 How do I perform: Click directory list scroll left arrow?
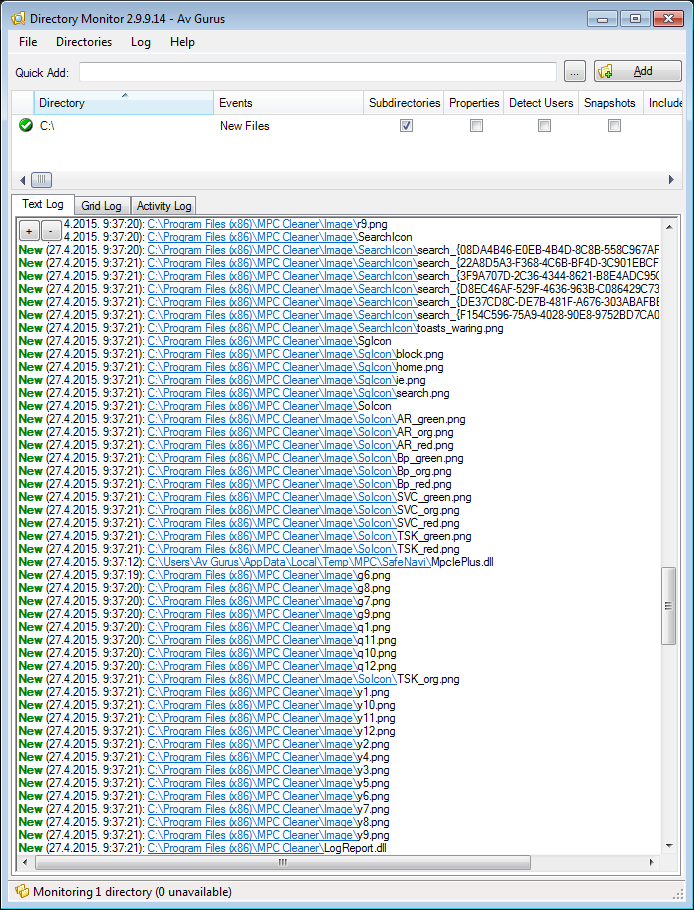tap(22, 180)
